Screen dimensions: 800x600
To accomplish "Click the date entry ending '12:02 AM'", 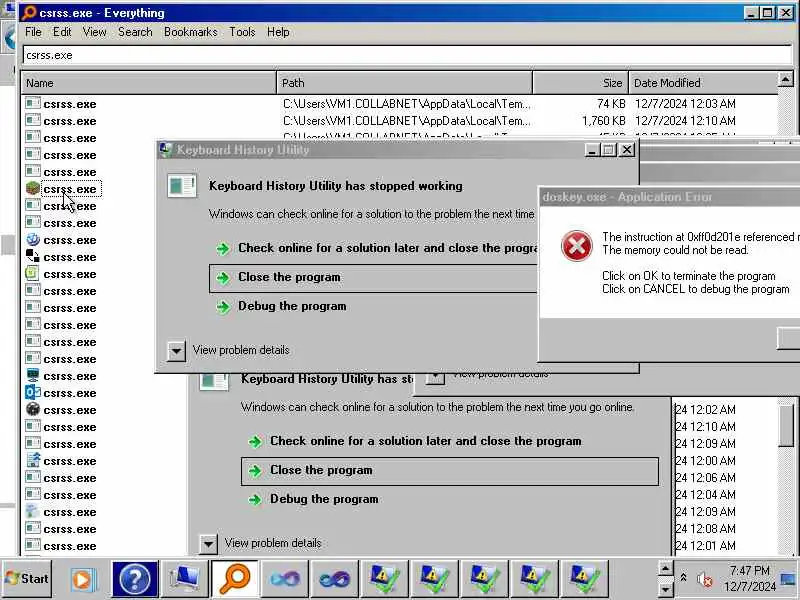I will (705, 410).
